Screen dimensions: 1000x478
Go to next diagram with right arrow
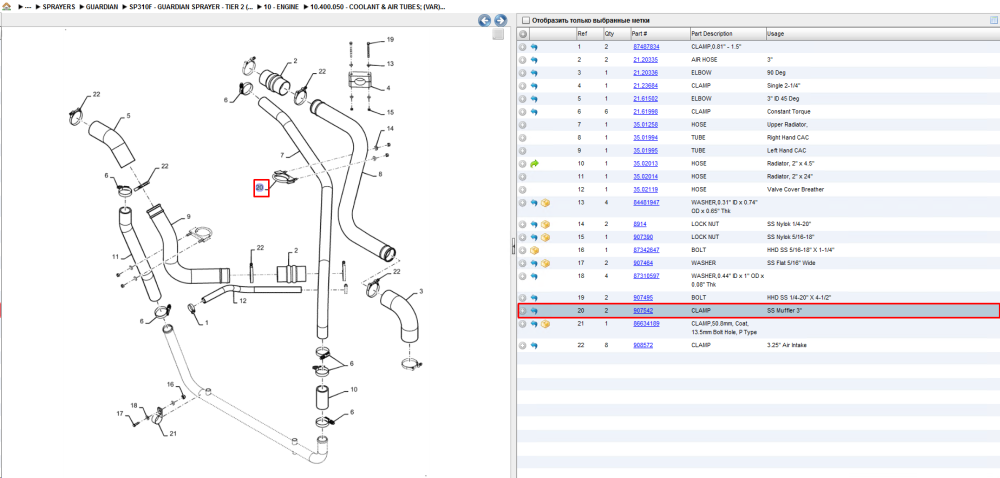tap(501, 21)
